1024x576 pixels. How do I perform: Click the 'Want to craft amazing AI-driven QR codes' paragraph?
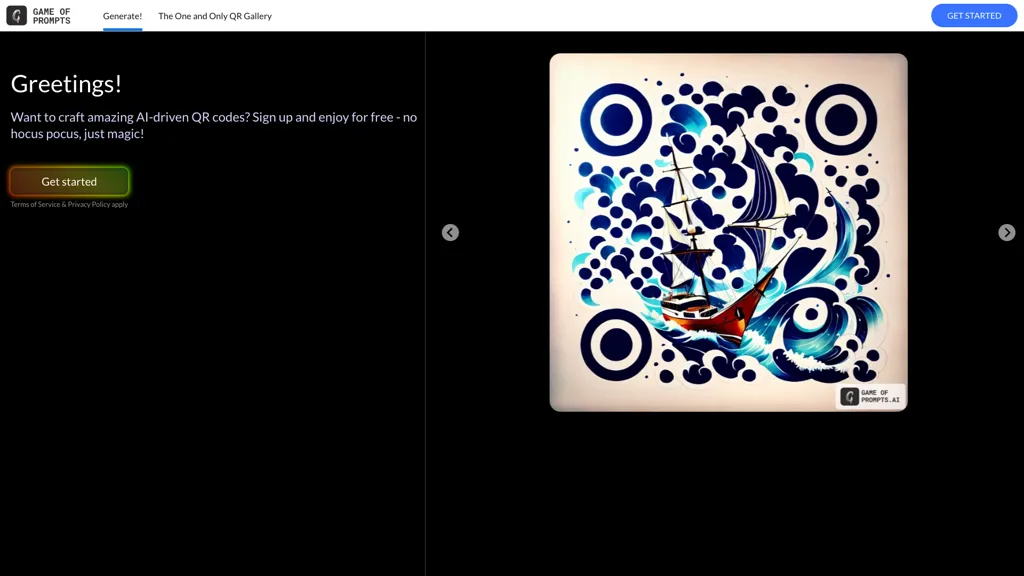coord(214,125)
